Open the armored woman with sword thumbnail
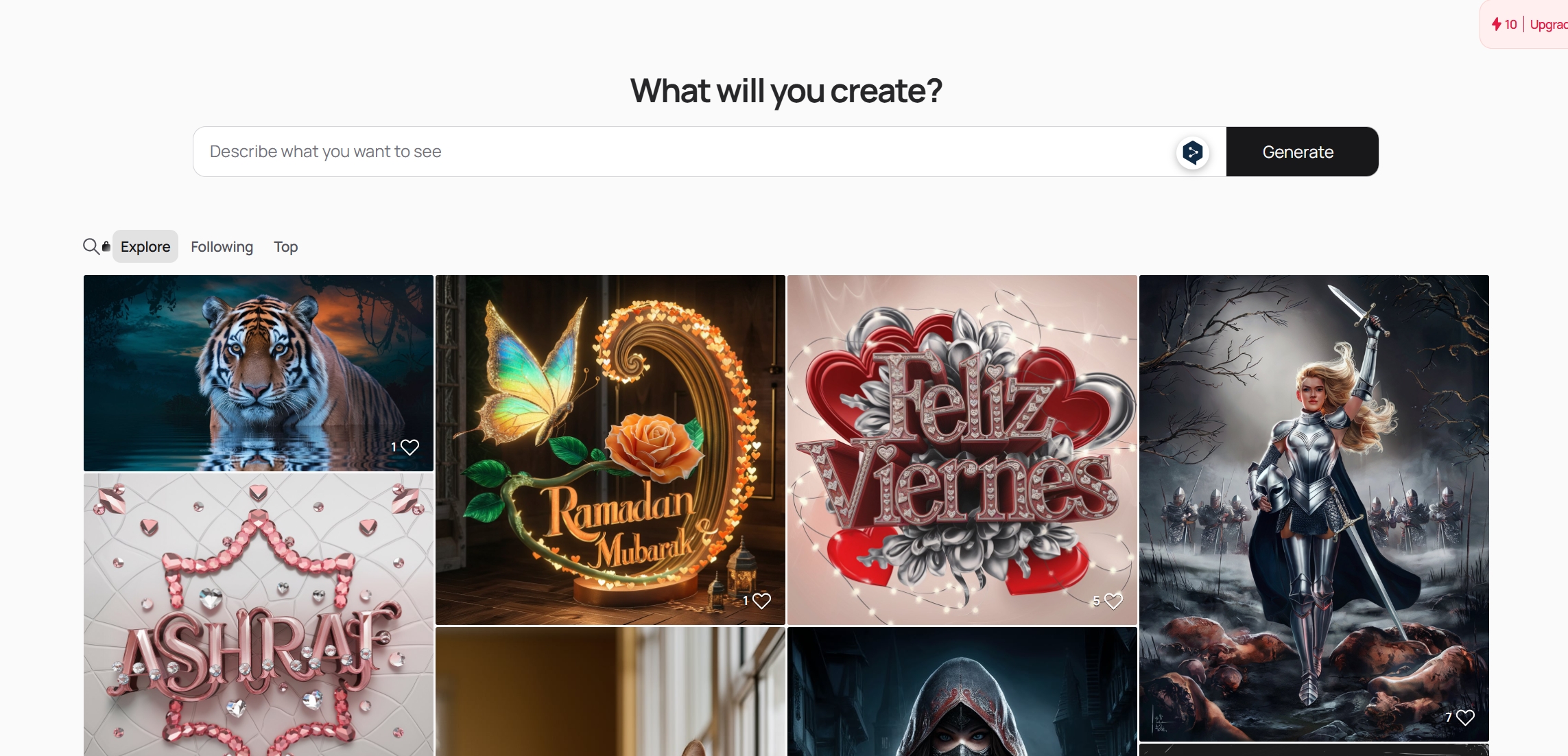Image resolution: width=1568 pixels, height=756 pixels. 1314,508
